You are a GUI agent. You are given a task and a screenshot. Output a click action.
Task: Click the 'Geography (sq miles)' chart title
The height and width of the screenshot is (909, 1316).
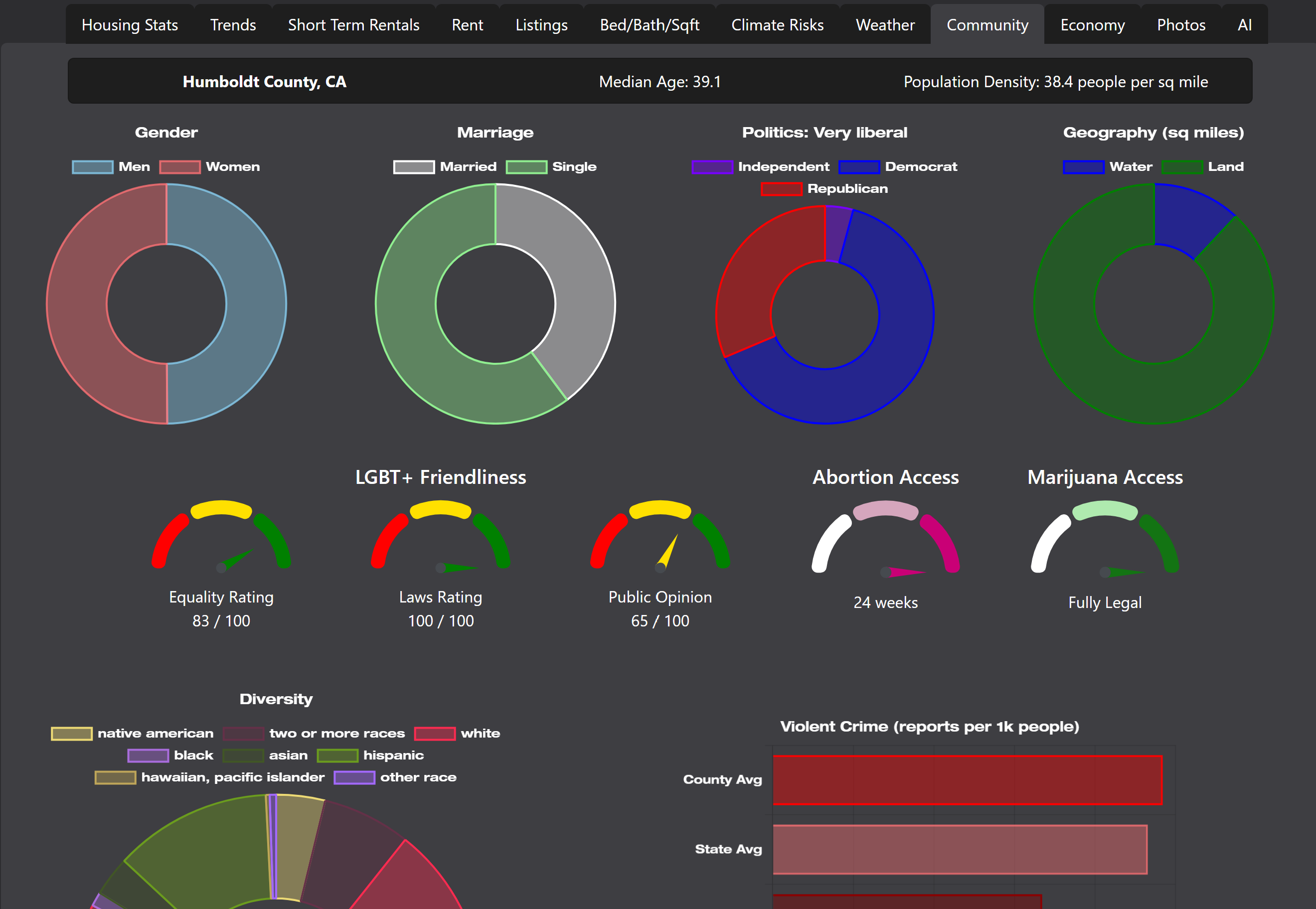pos(1153,133)
